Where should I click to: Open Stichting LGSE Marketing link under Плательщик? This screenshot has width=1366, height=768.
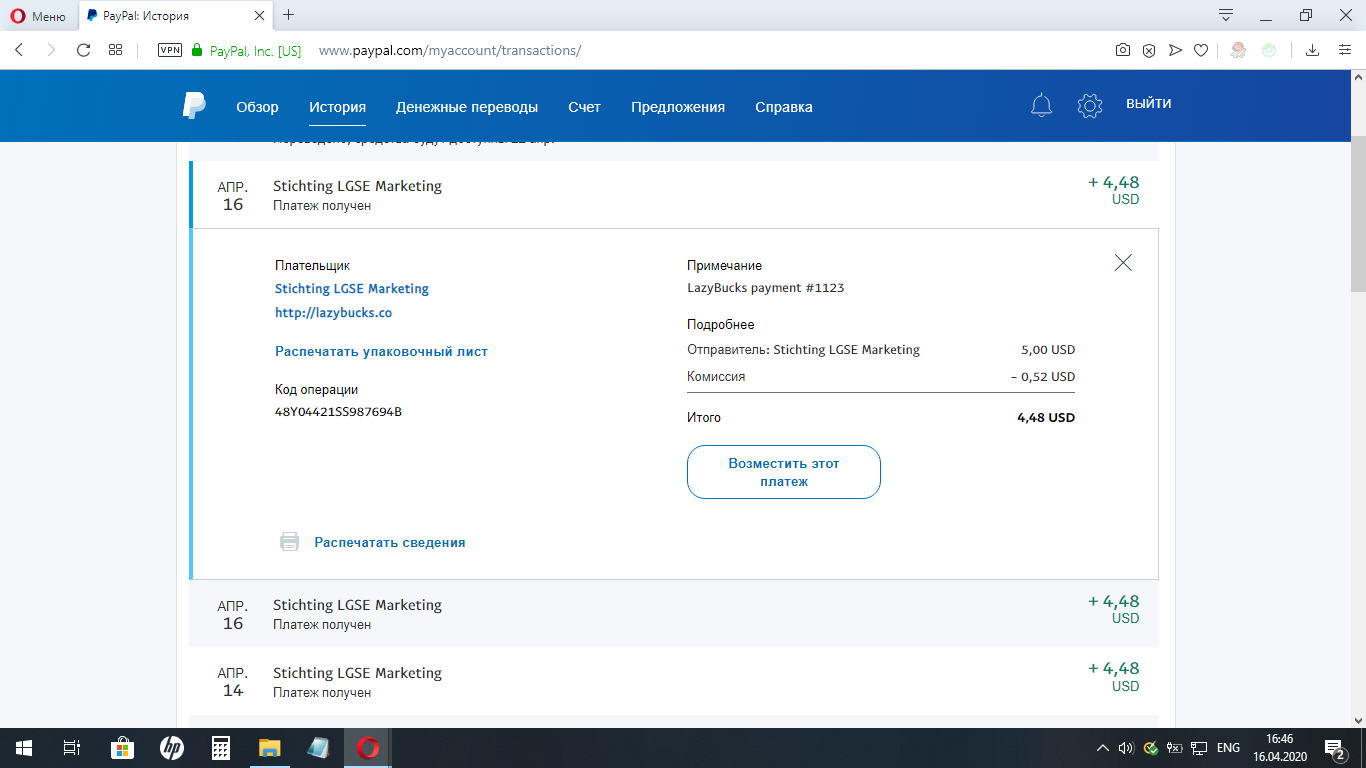pos(352,289)
